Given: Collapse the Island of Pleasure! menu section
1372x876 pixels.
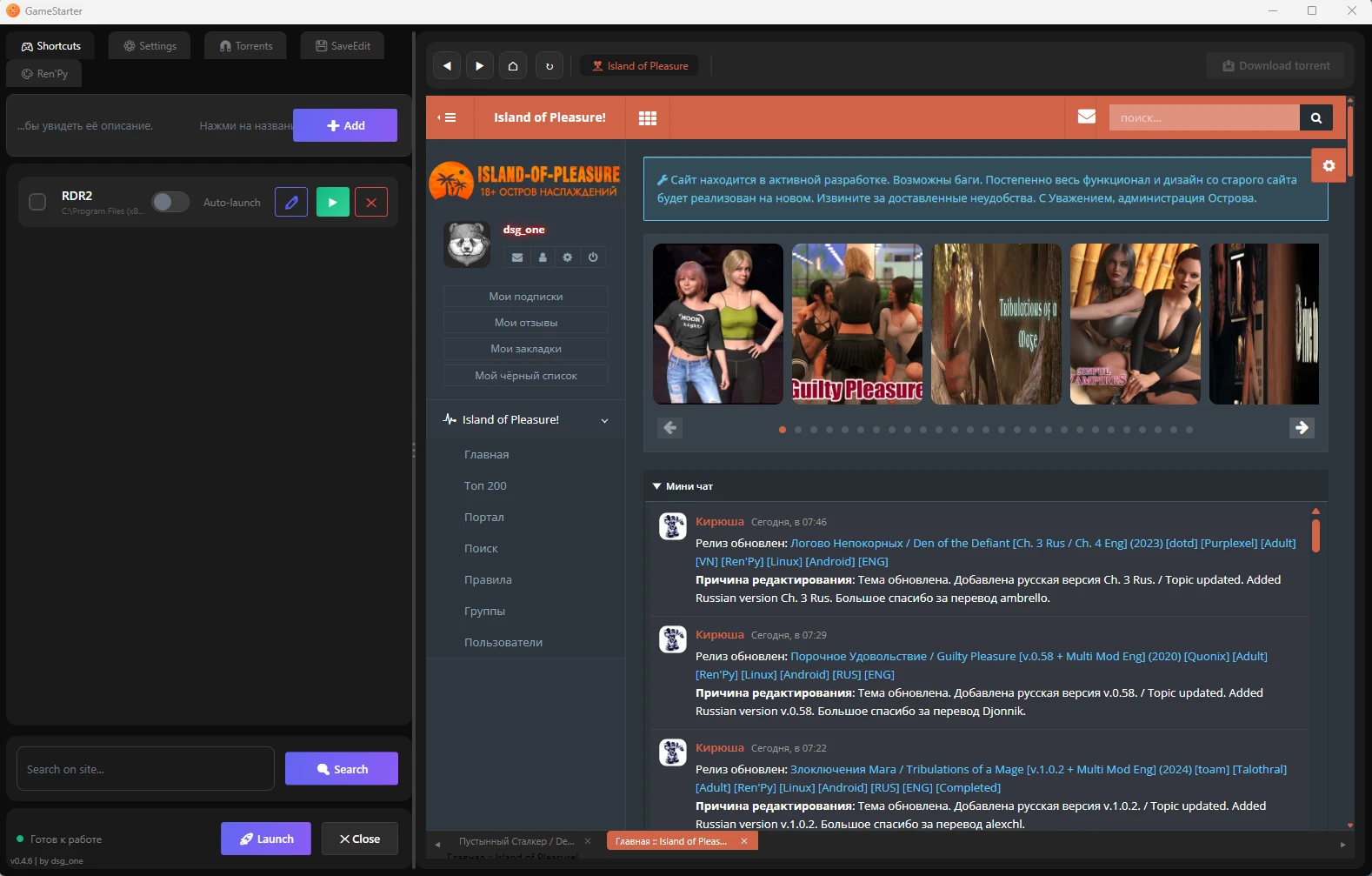Looking at the screenshot, I should click(605, 420).
